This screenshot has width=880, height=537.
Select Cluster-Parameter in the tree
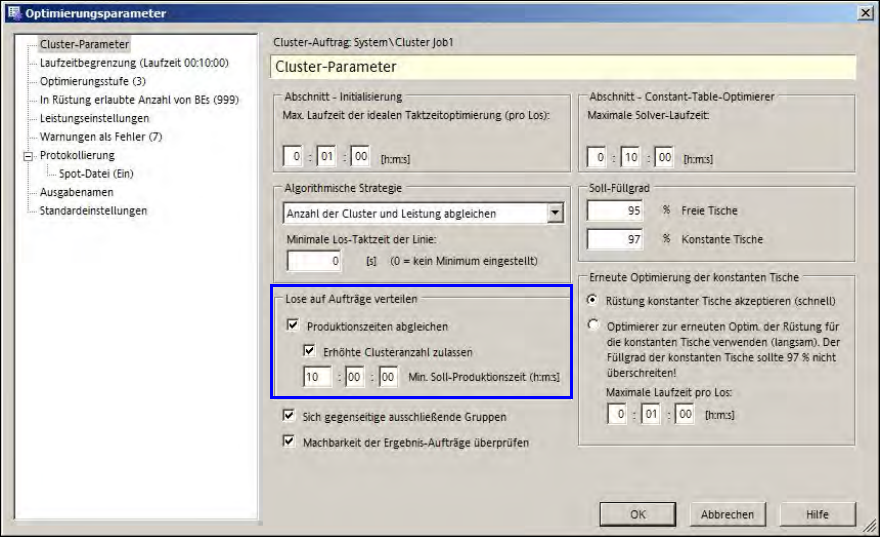[x=84, y=44]
